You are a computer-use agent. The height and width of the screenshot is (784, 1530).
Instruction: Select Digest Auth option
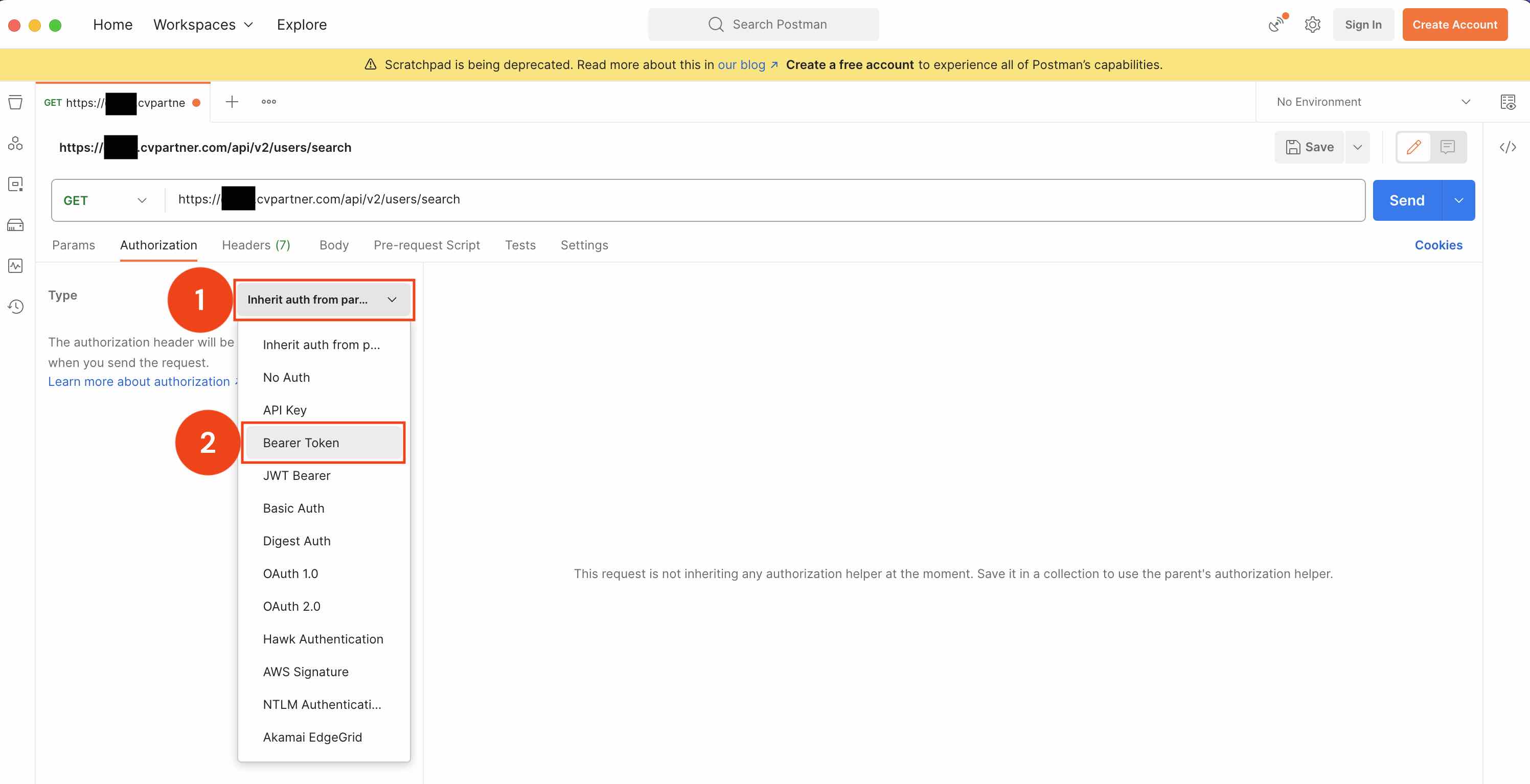(324, 541)
